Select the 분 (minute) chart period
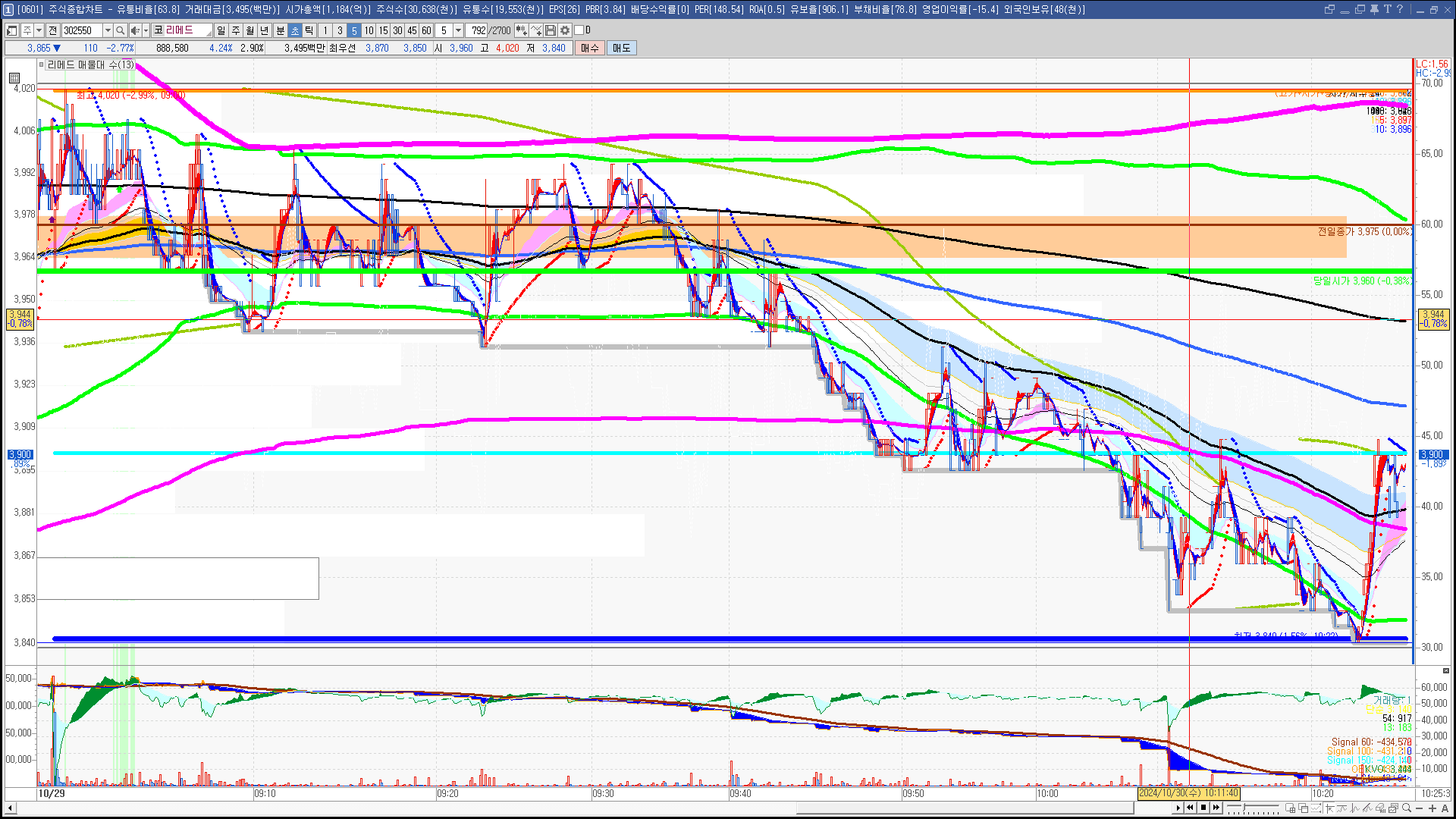The height and width of the screenshot is (819, 1456). 280,30
